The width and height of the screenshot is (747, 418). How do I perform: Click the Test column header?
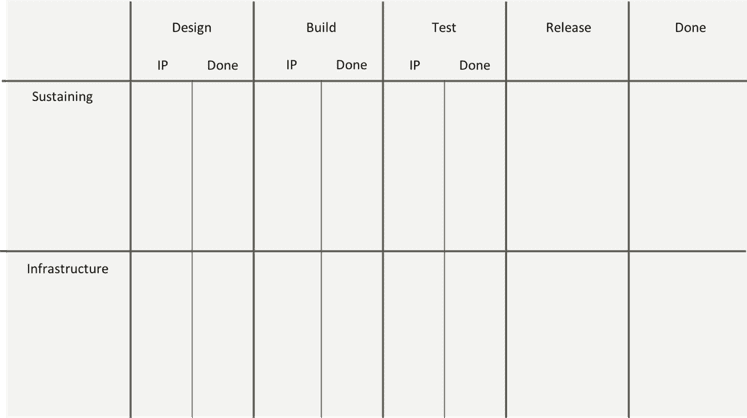444,28
